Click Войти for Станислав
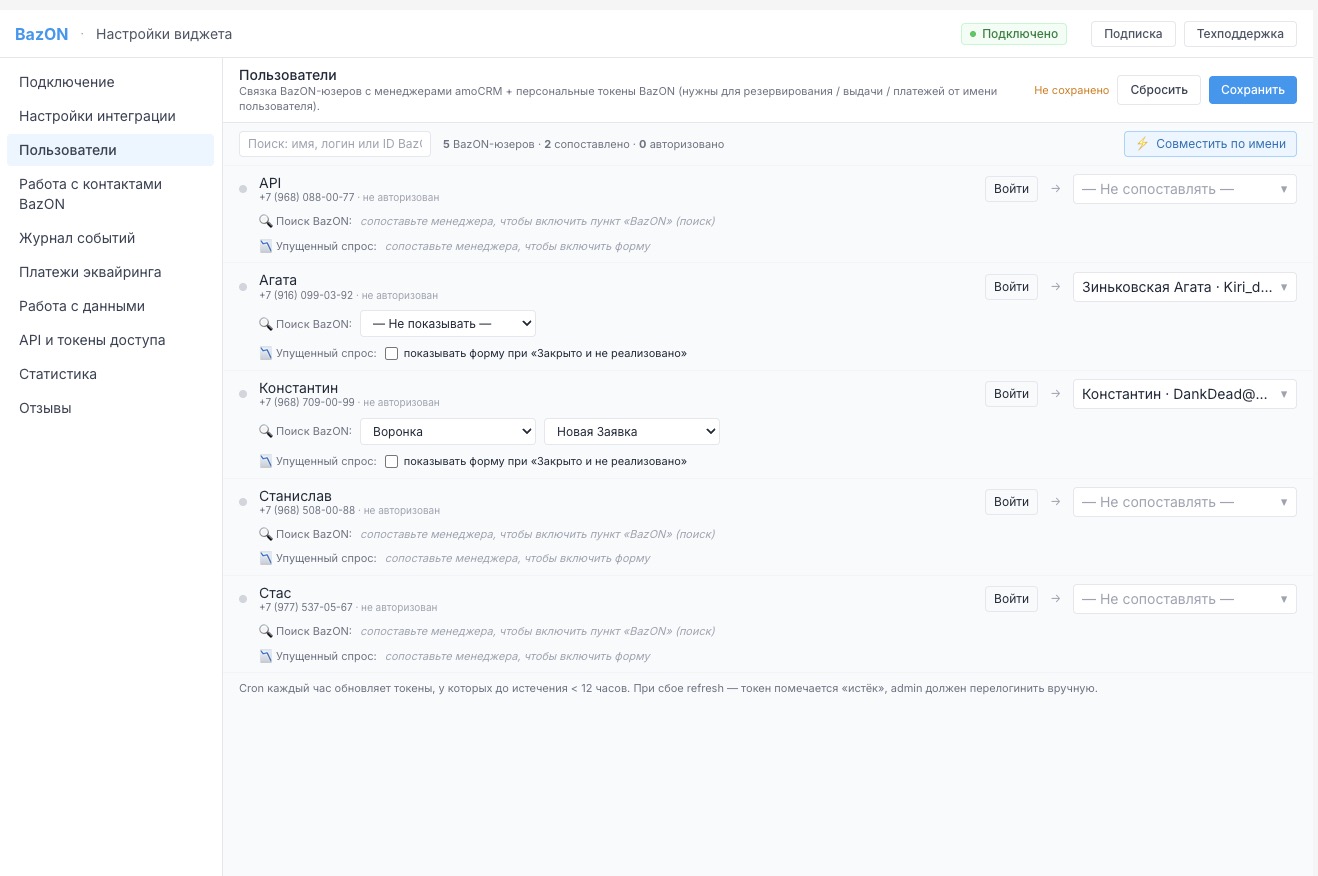Screen dimensions: 1318x876 1011,502
